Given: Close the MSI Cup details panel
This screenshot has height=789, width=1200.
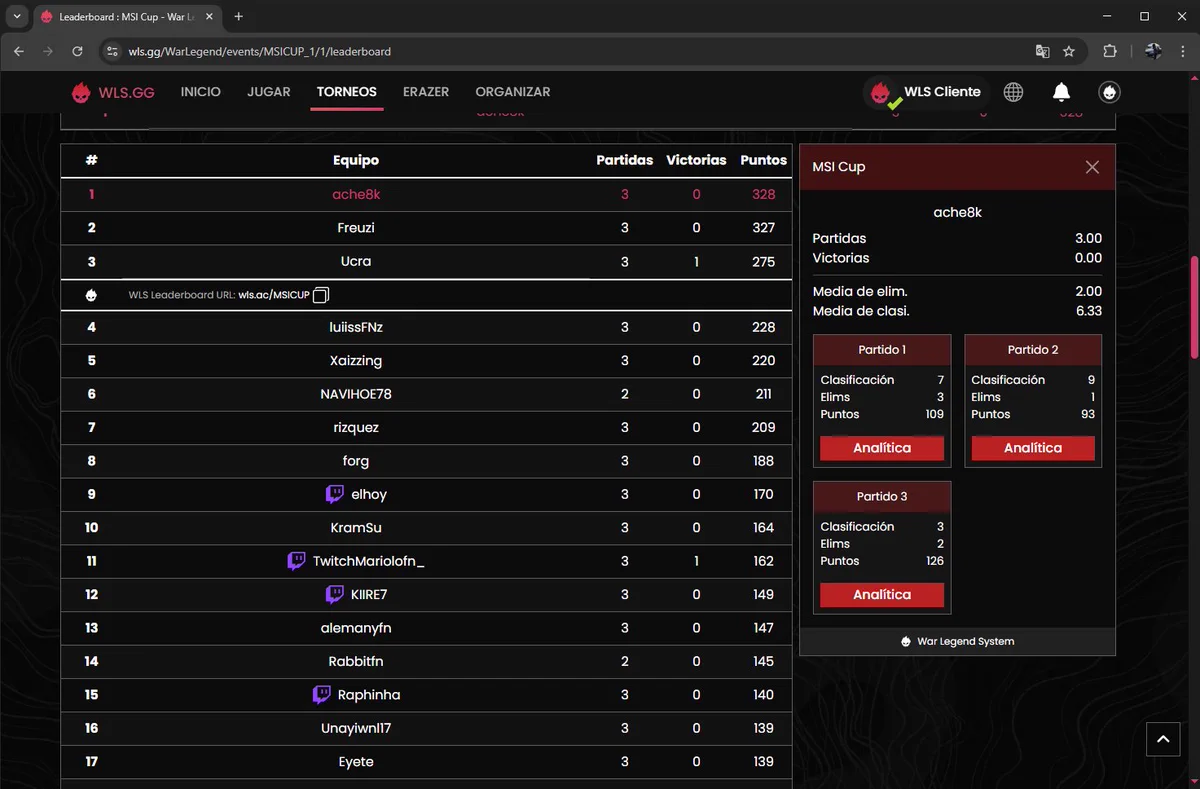Looking at the screenshot, I should [1092, 167].
